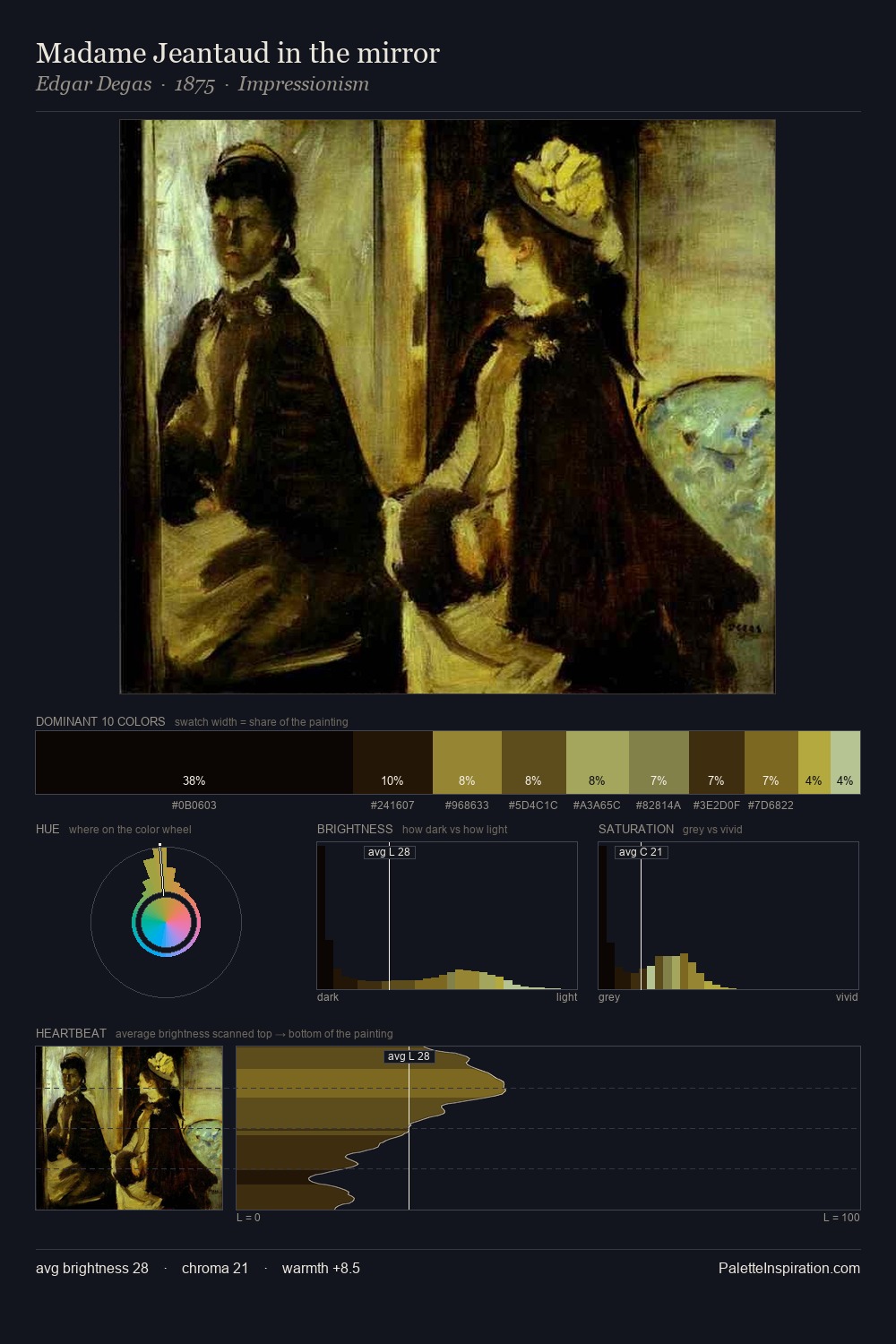The image size is (896, 1344).
Task: Select the 8% swatch #5D4C1C
Action: (534, 762)
